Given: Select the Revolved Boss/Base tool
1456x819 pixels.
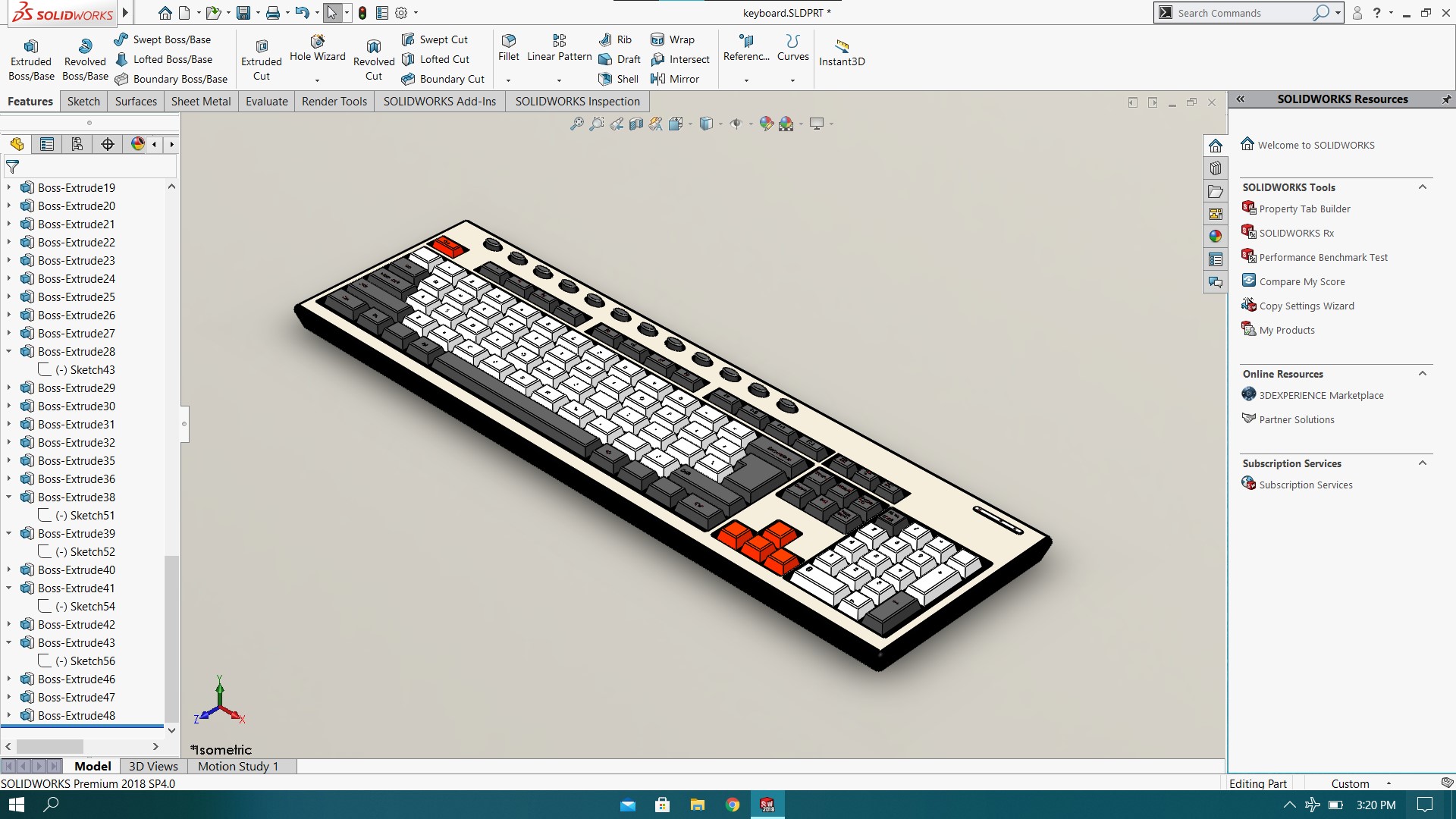Looking at the screenshot, I should (84, 57).
